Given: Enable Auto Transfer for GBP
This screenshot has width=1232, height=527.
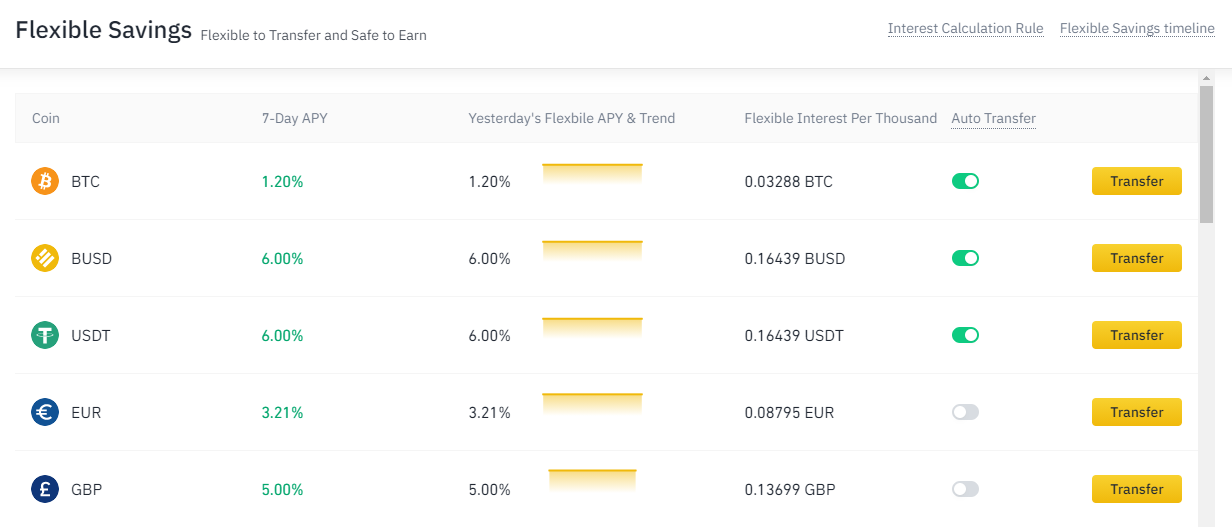Looking at the screenshot, I should [x=965, y=489].
